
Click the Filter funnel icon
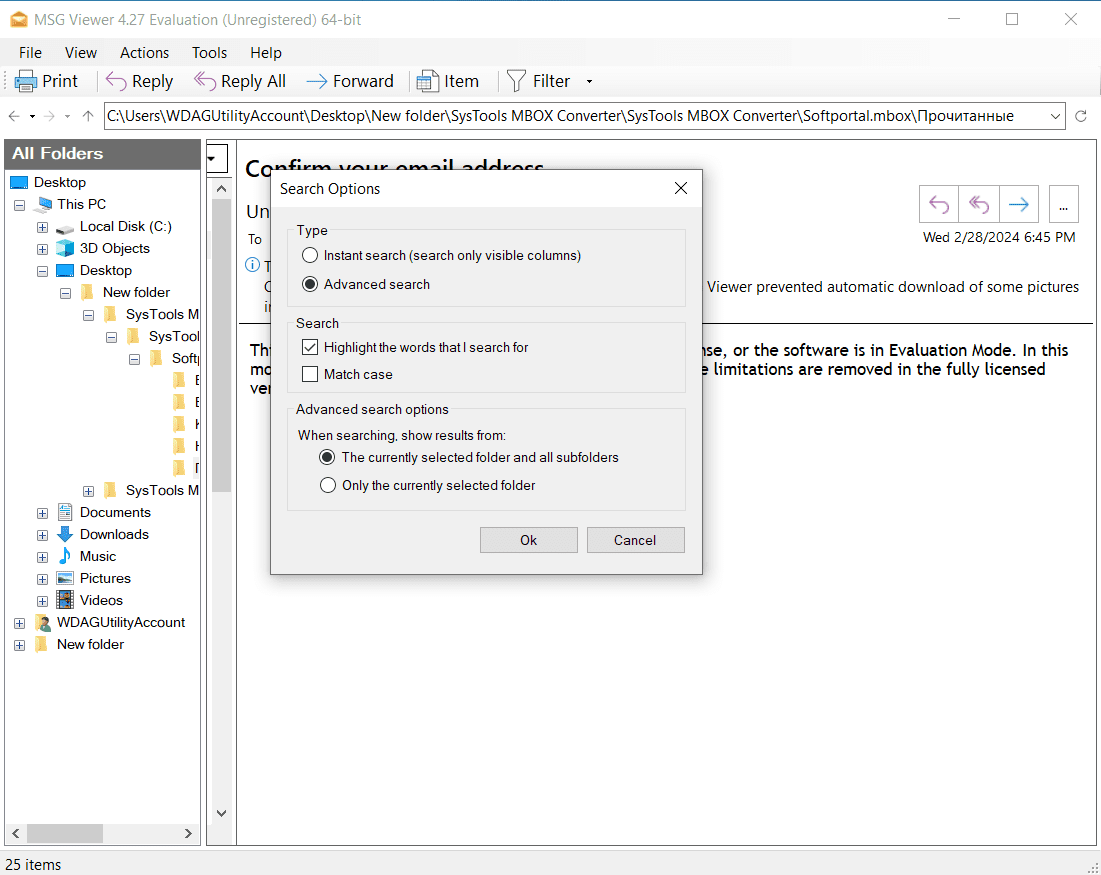pos(516,81)
